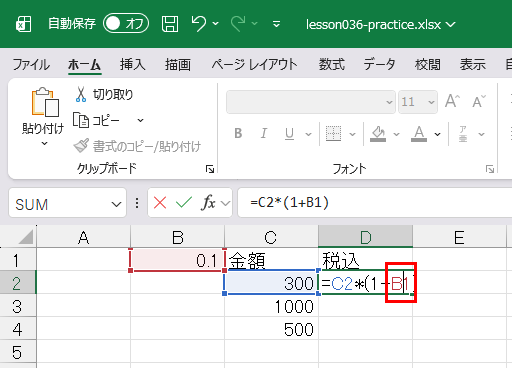Click the Save floppy disk icon

[170, 24]
